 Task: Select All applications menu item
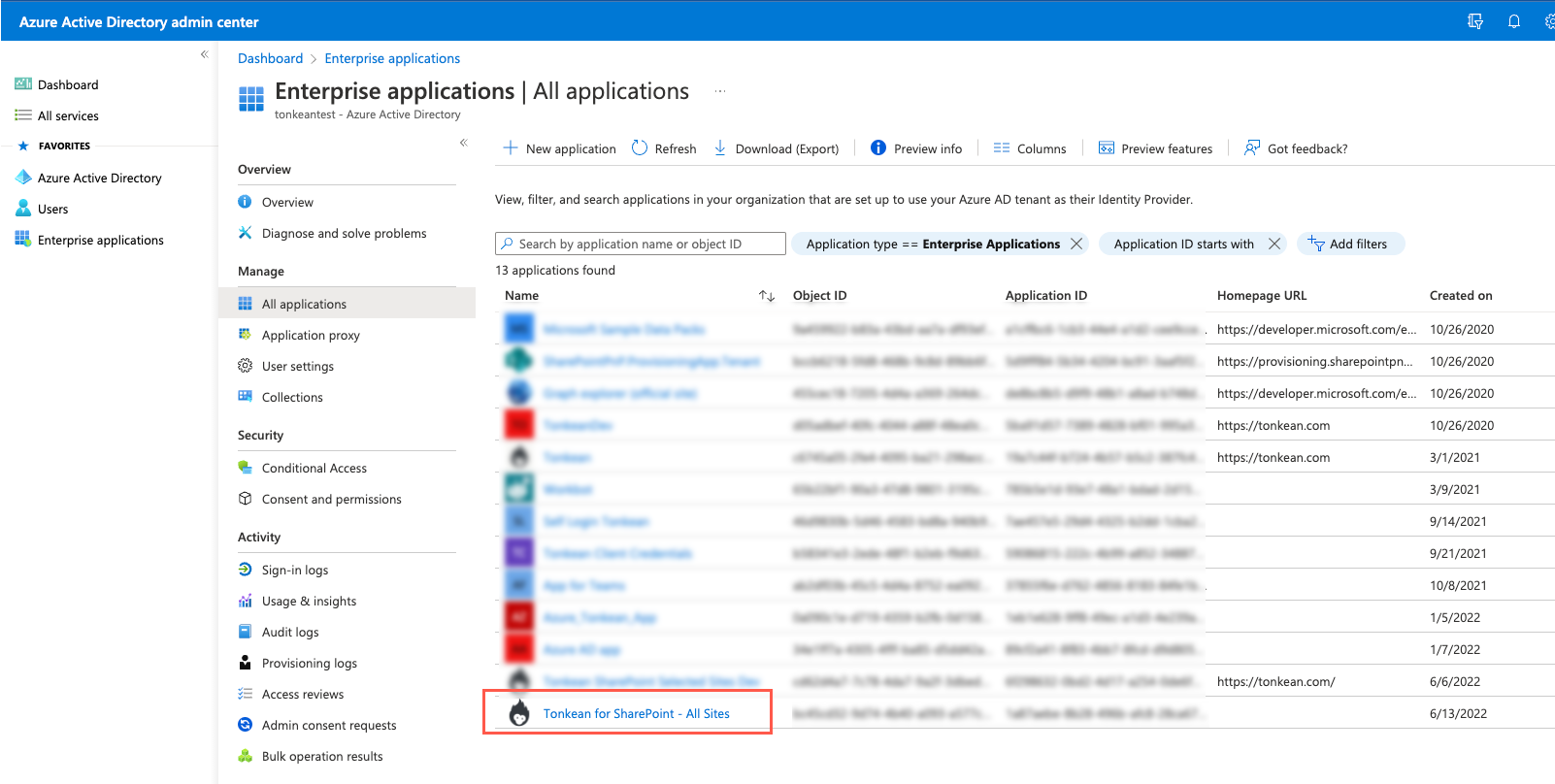(347, 304)
